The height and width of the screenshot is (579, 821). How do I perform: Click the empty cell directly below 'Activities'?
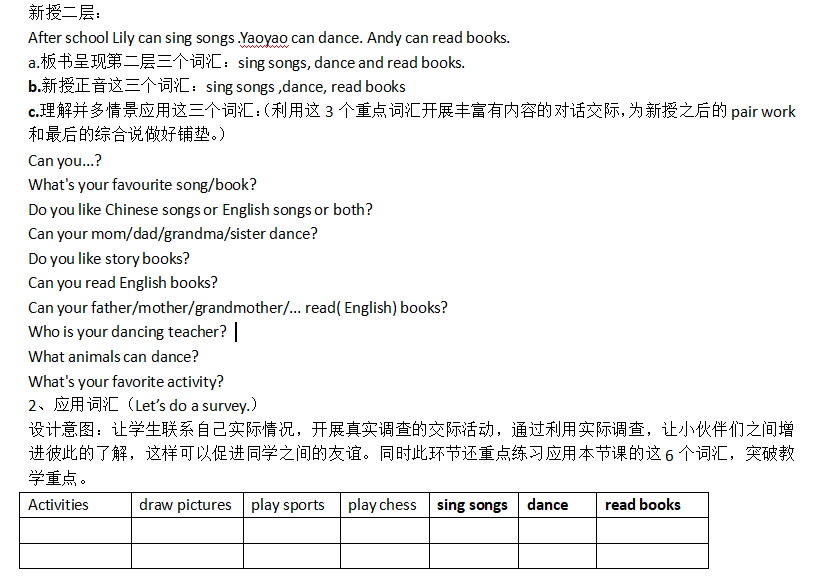tap(75, 531)
